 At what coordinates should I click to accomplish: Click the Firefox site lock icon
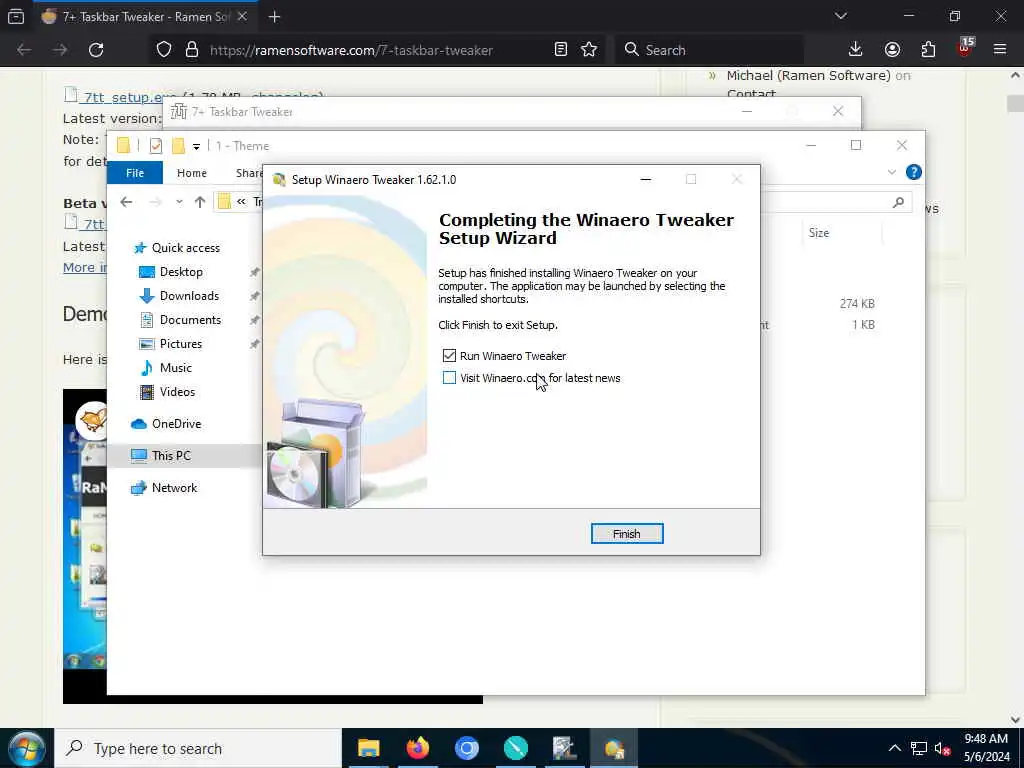[x=191, y=50]
